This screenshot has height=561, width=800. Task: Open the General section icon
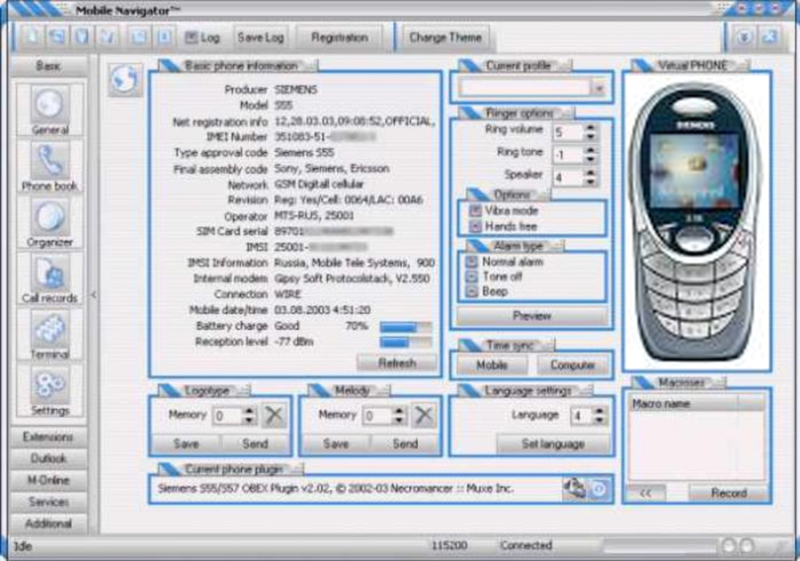49,104
